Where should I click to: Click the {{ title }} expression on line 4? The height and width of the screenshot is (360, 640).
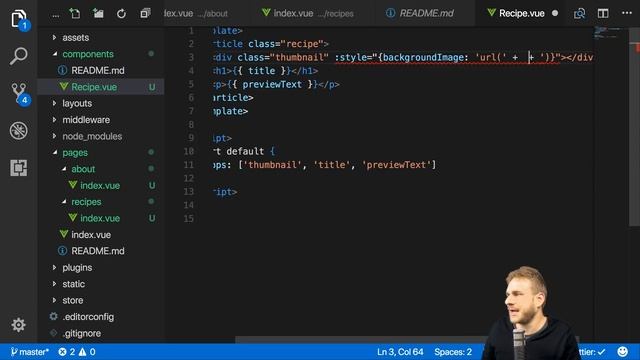point(261,71)
